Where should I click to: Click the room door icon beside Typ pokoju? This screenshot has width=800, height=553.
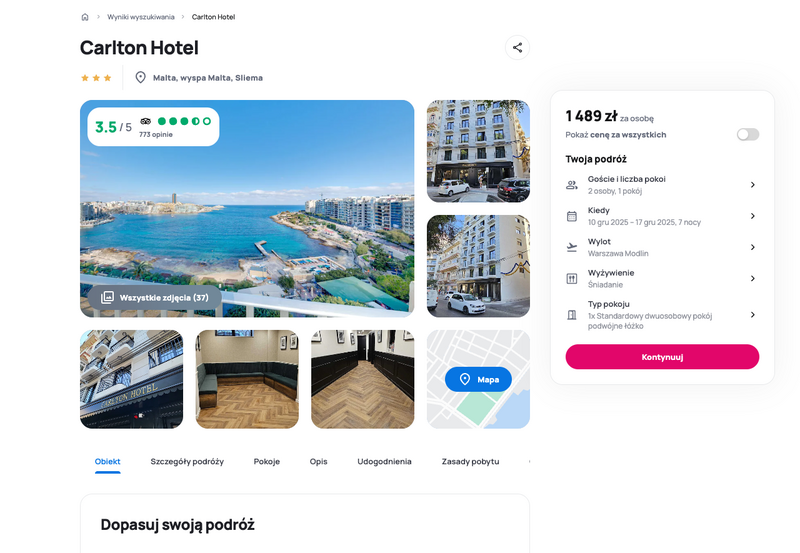point(572,315)
